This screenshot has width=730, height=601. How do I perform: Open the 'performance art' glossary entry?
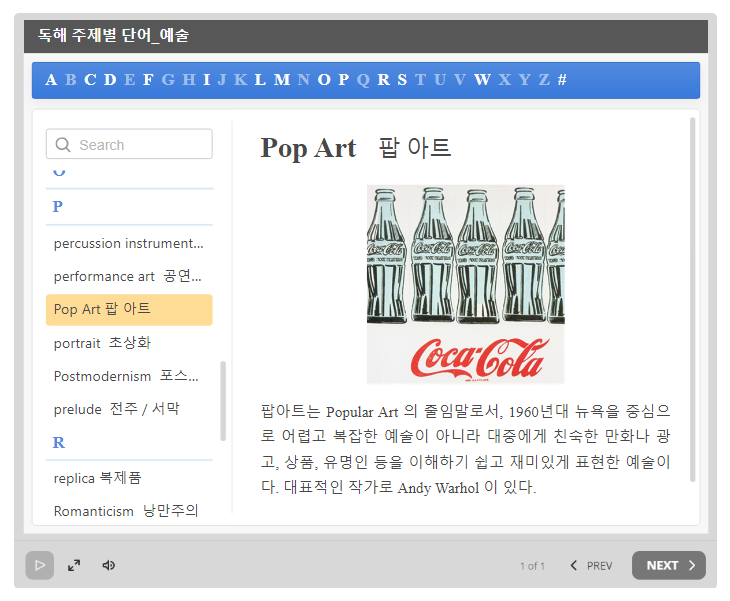point(128,276)
